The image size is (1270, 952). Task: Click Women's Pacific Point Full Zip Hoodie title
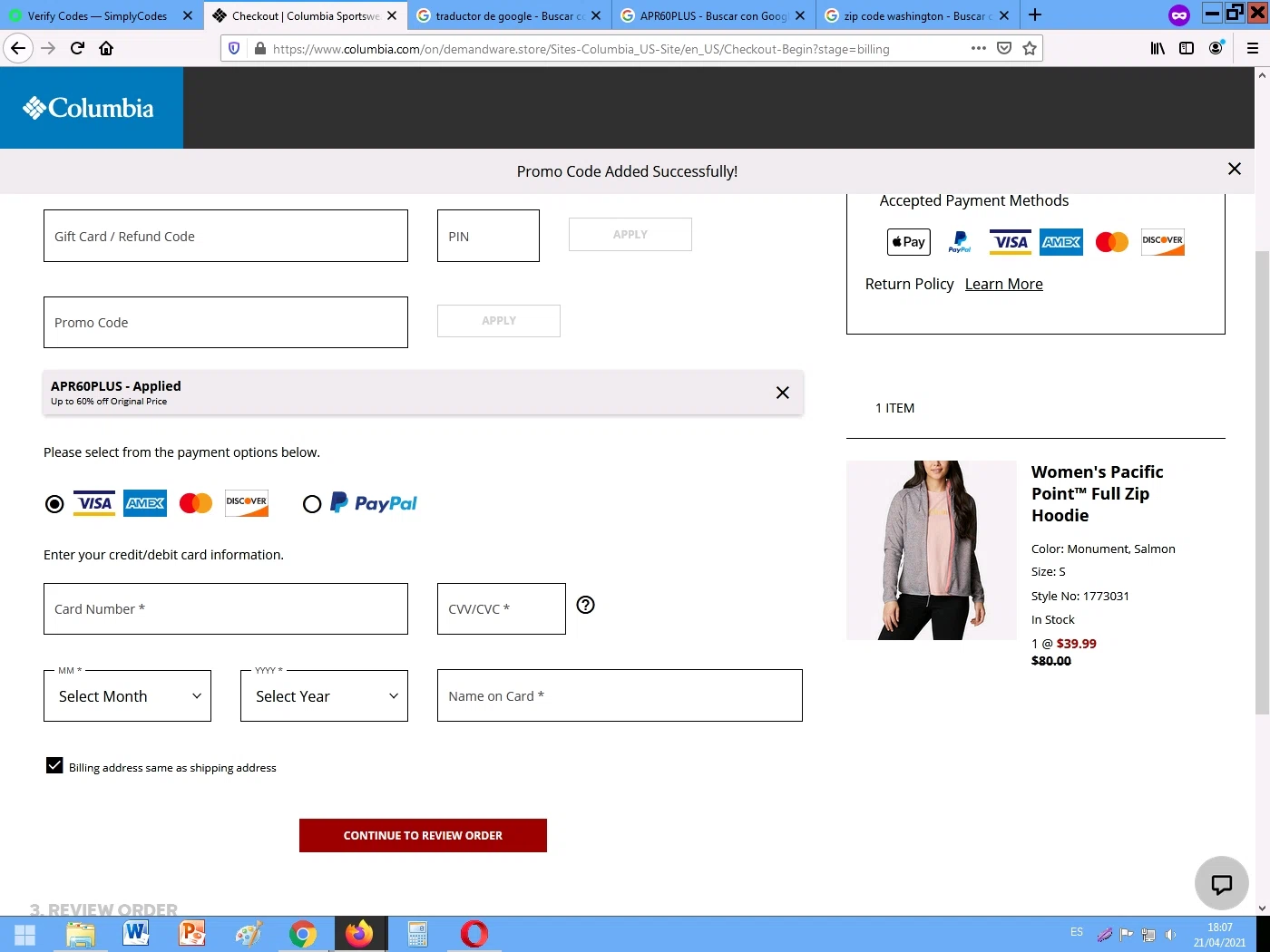[1098, 493]
